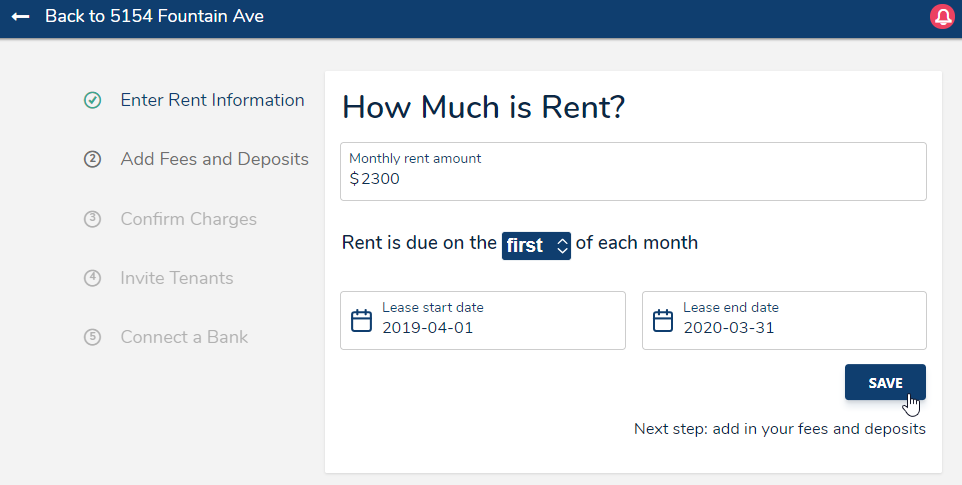The height and width of the screenshot is (485, 962).
Task: Open the notifications bell
Action: click(x=942, y=17)
